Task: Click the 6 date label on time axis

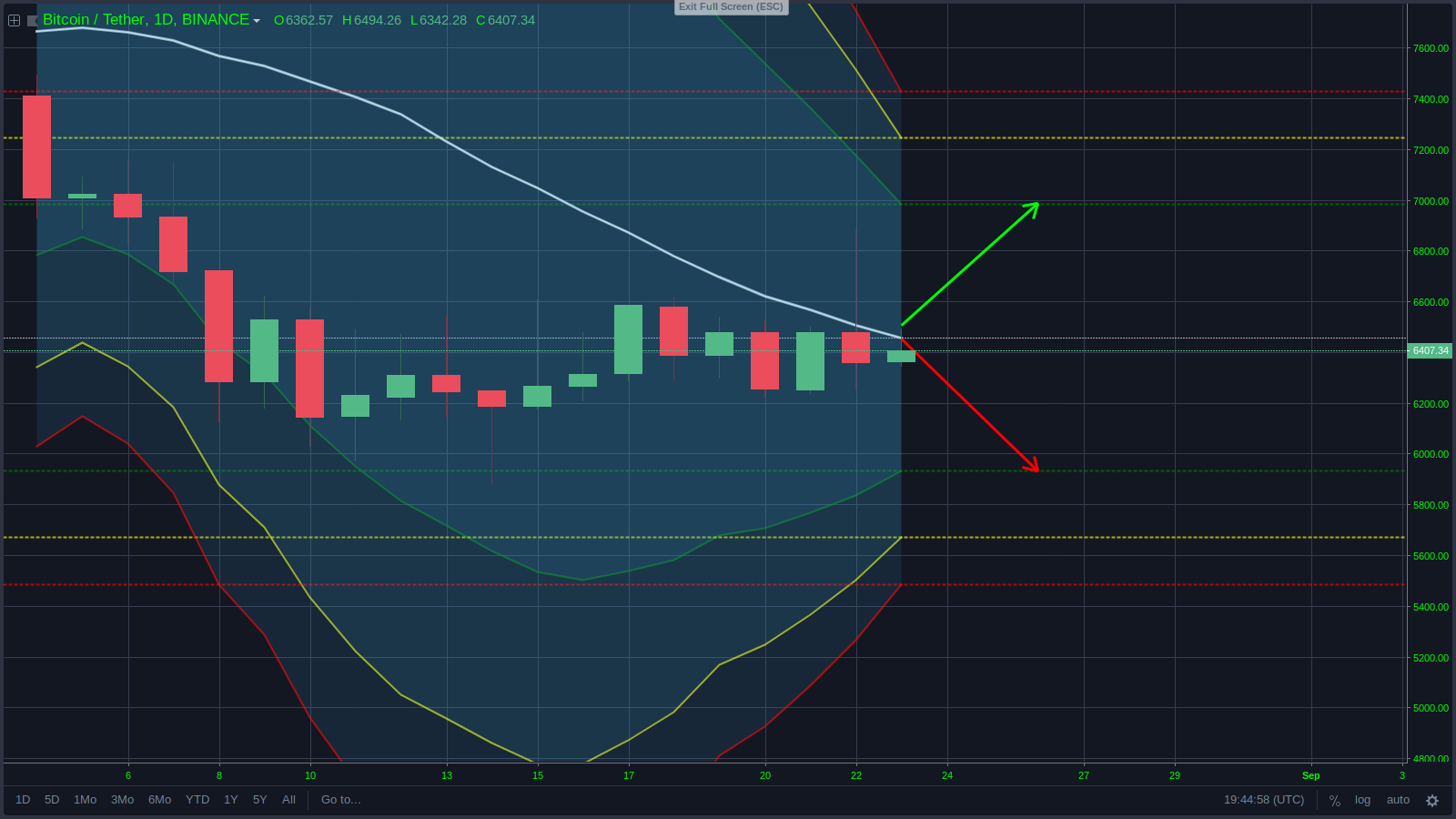Action: (x=128, y=775)
